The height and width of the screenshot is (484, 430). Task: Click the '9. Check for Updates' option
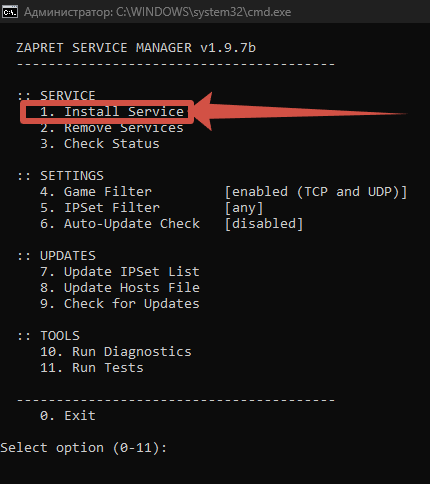click(120, 304)
